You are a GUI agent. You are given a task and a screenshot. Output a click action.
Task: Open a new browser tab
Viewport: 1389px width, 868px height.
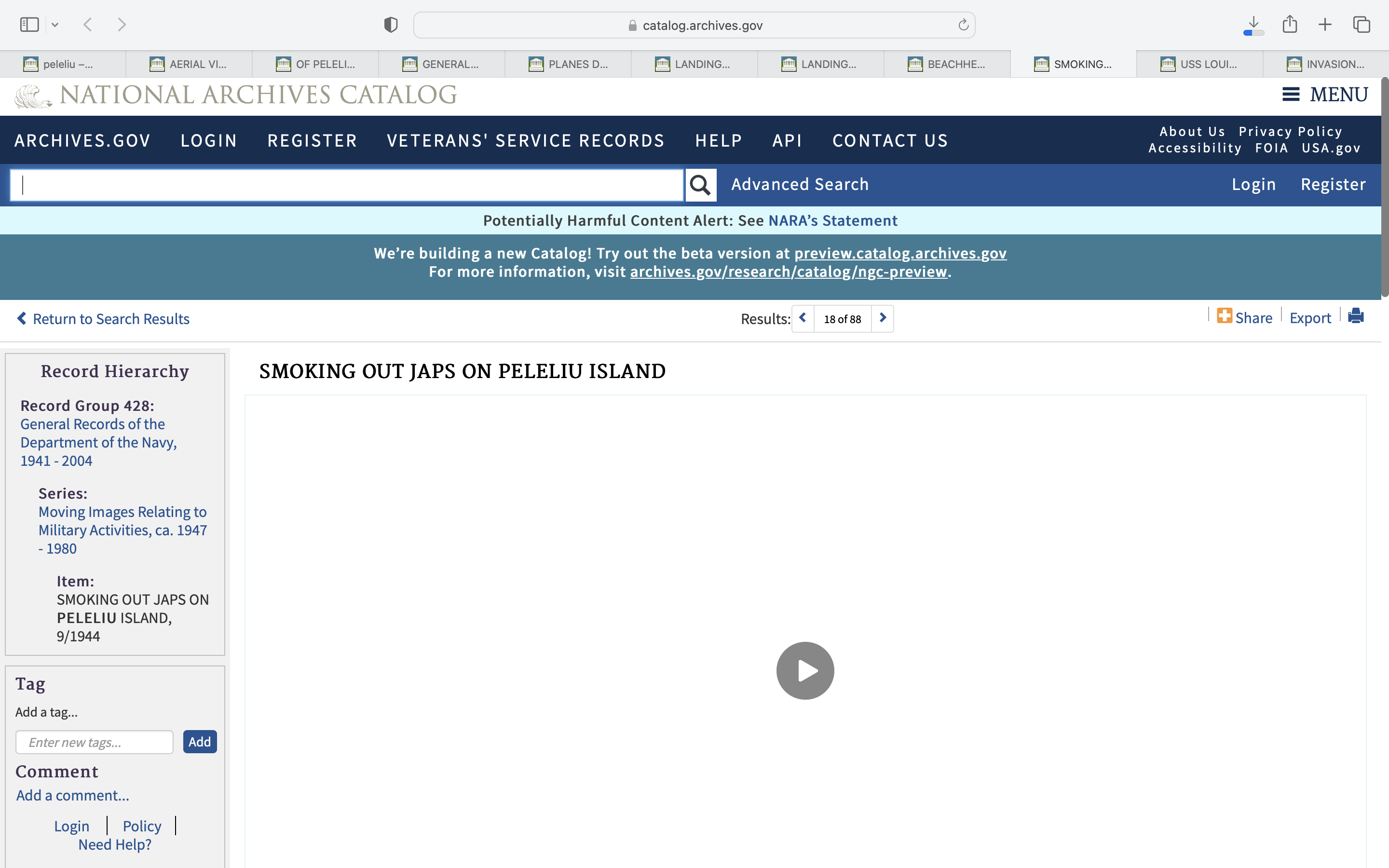[x=1325, y=25]
